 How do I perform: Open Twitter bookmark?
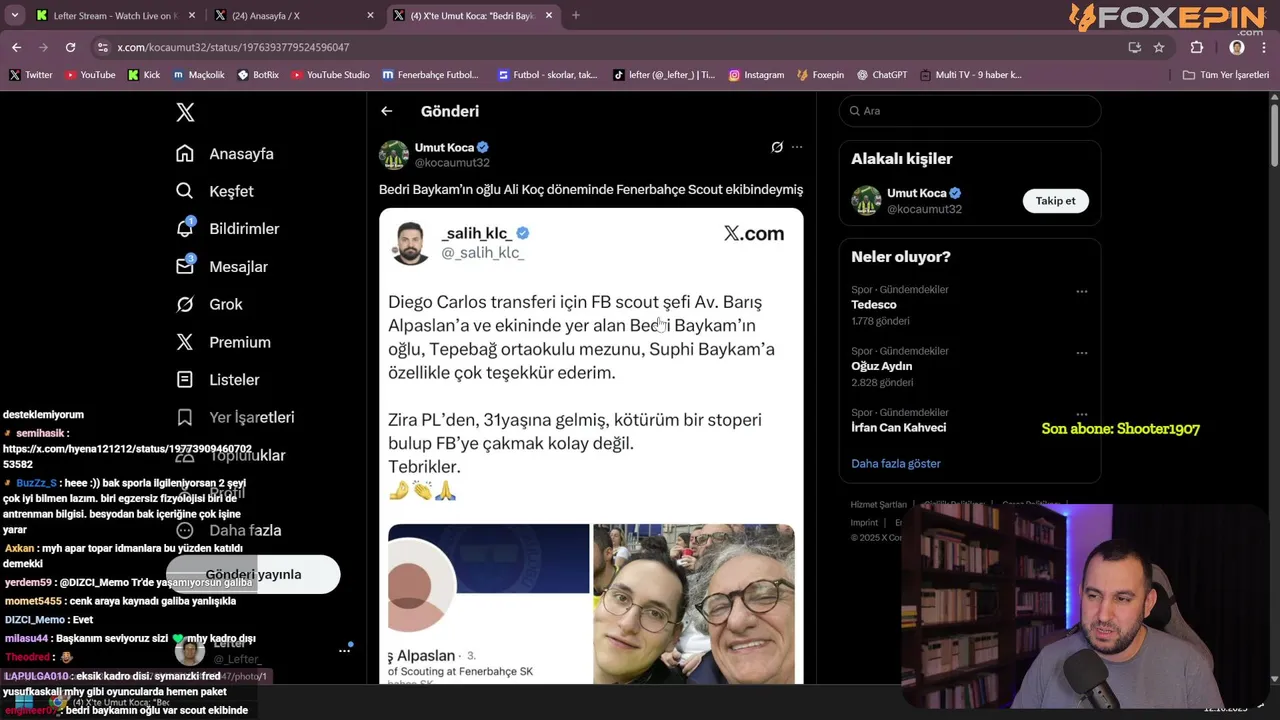tap(31, 75)
